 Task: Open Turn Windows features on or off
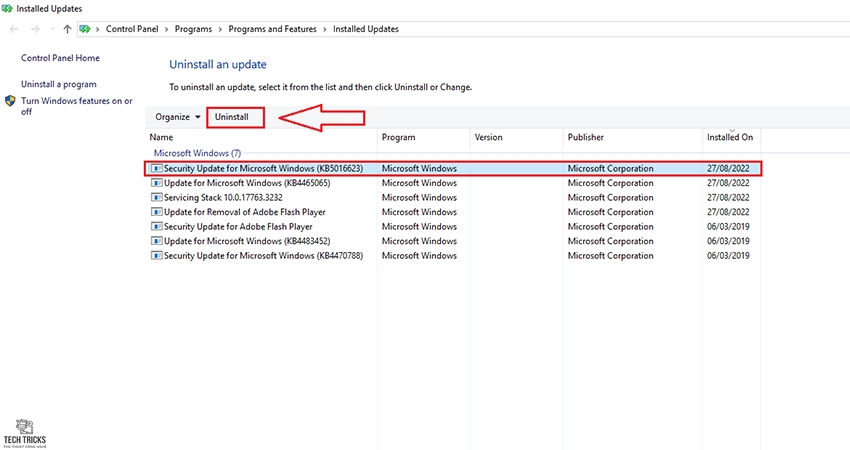76,106
